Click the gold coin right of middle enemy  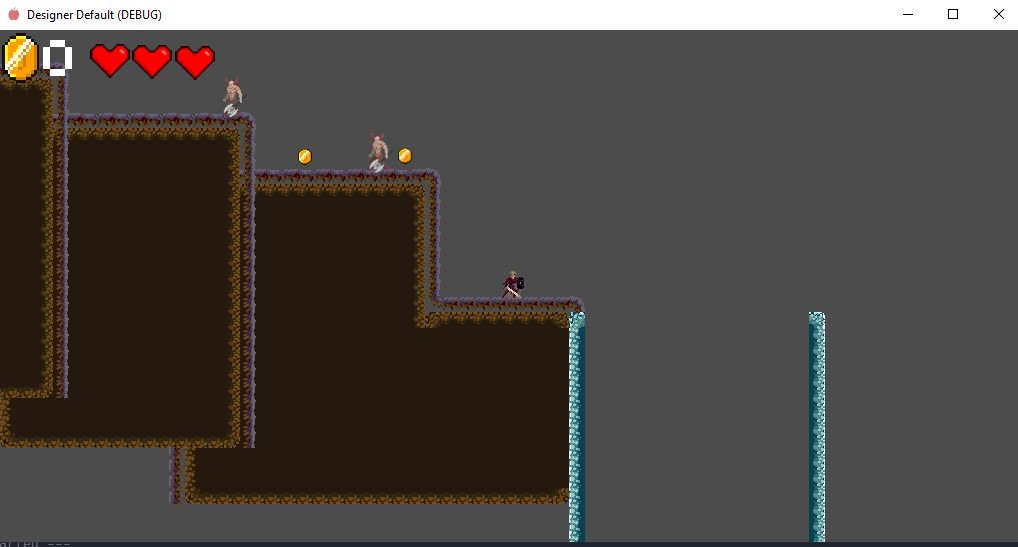(404, 156)
